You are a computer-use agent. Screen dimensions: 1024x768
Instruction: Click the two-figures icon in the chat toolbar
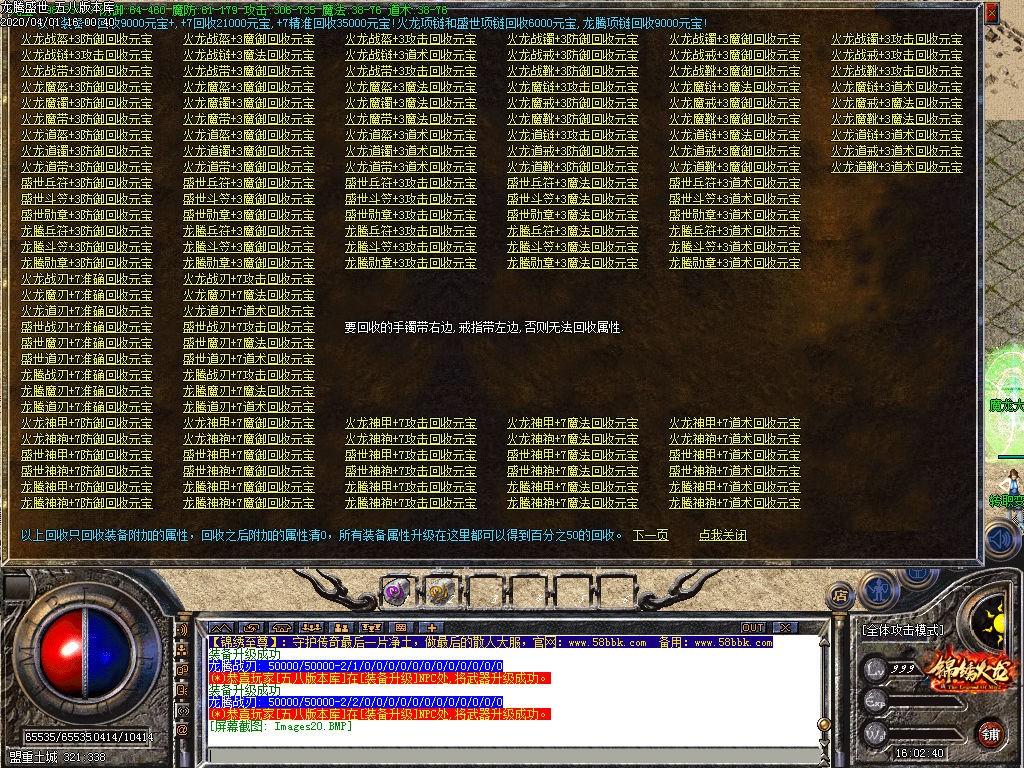(x=342, y=628)
